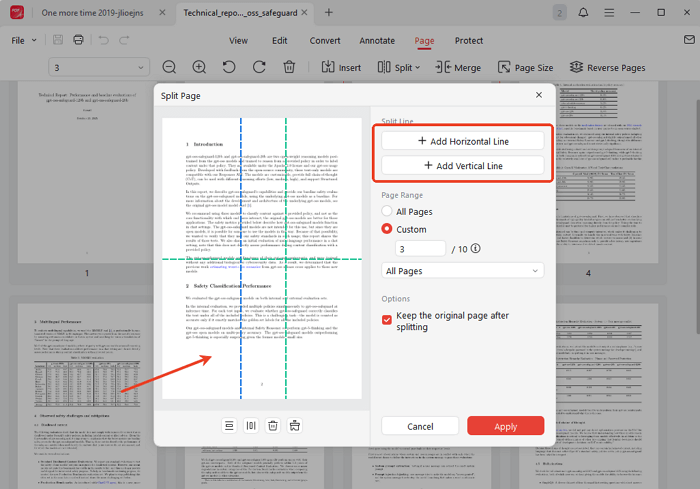Click Cancel button in Split Page
Viewport: 700px width, 489px height.
tap(420, 426)
